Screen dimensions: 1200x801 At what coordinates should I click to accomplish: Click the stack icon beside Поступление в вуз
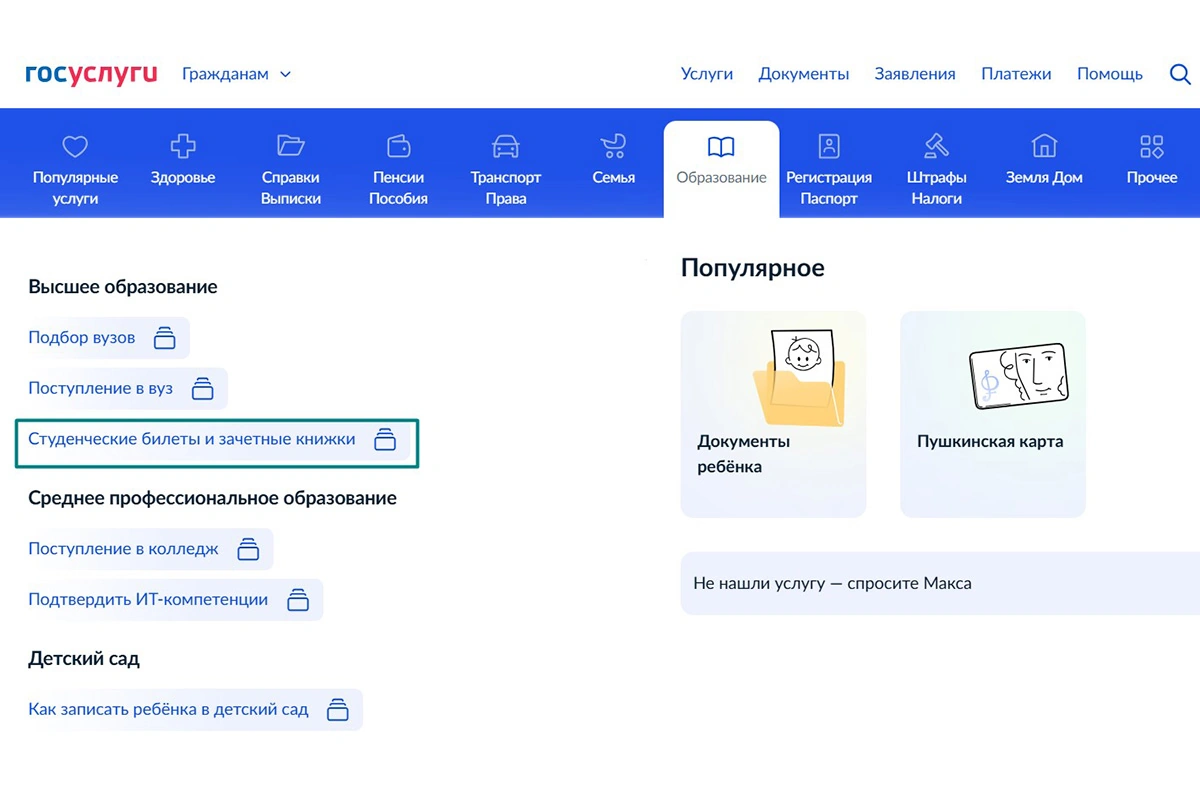[x=203, y=389]
